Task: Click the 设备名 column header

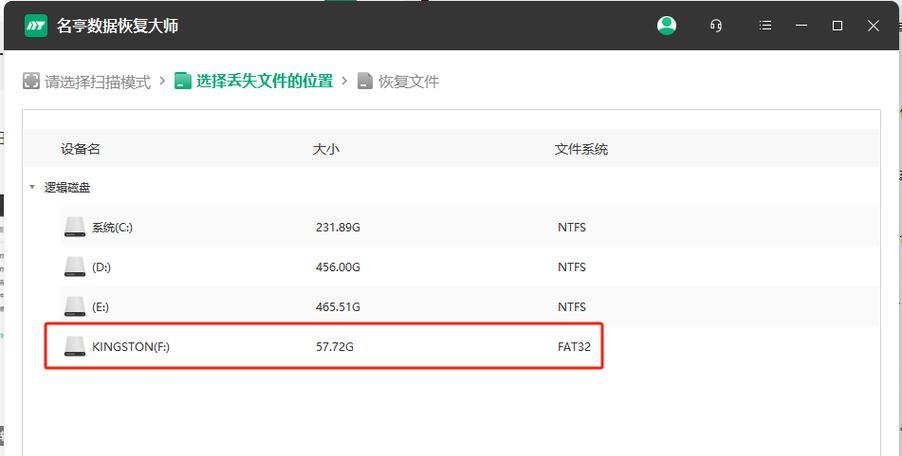Action: tap(81, 149)
